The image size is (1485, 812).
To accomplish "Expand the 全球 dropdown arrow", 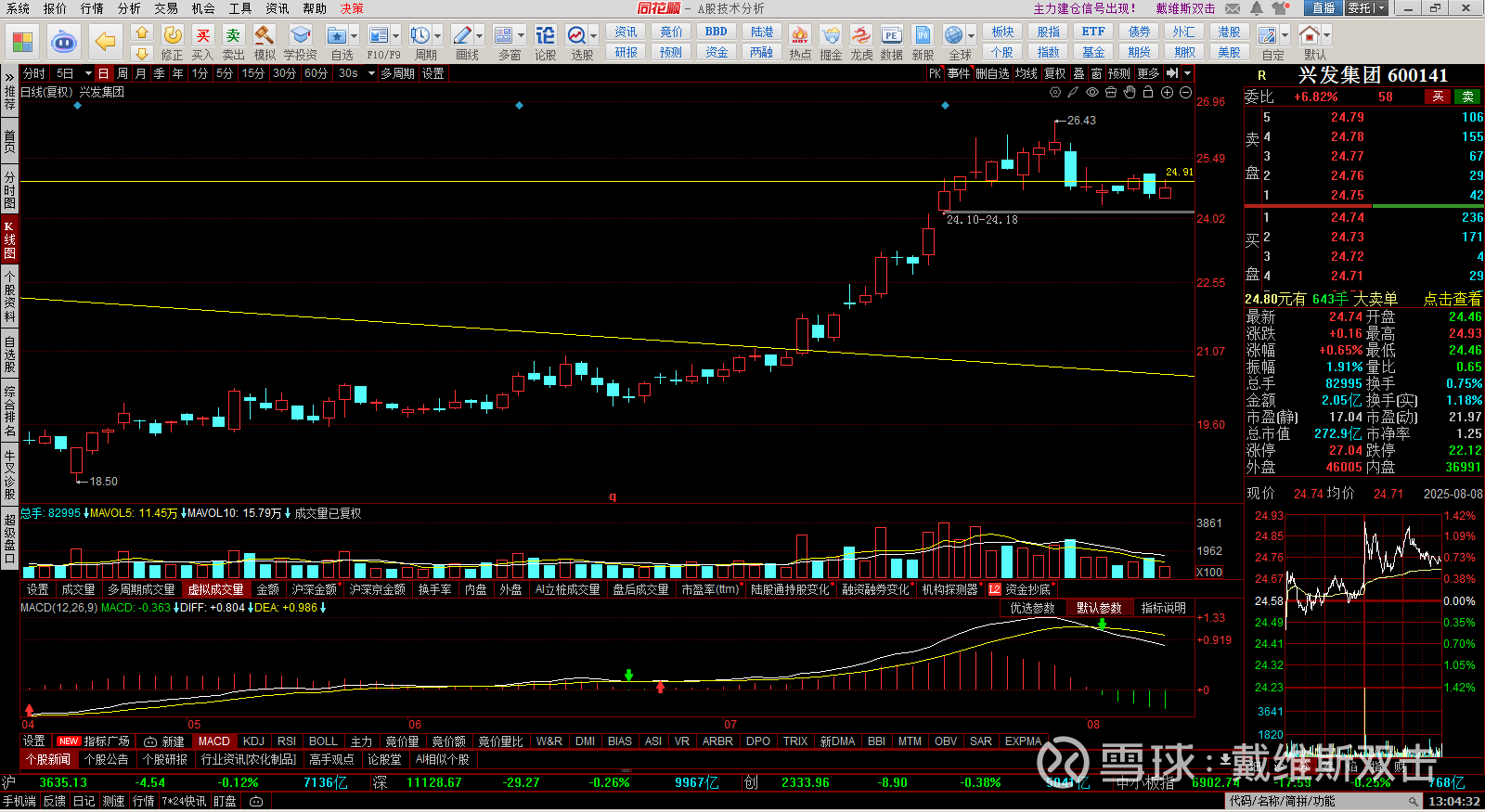I will pyautogui.click(x=970, y=36).
